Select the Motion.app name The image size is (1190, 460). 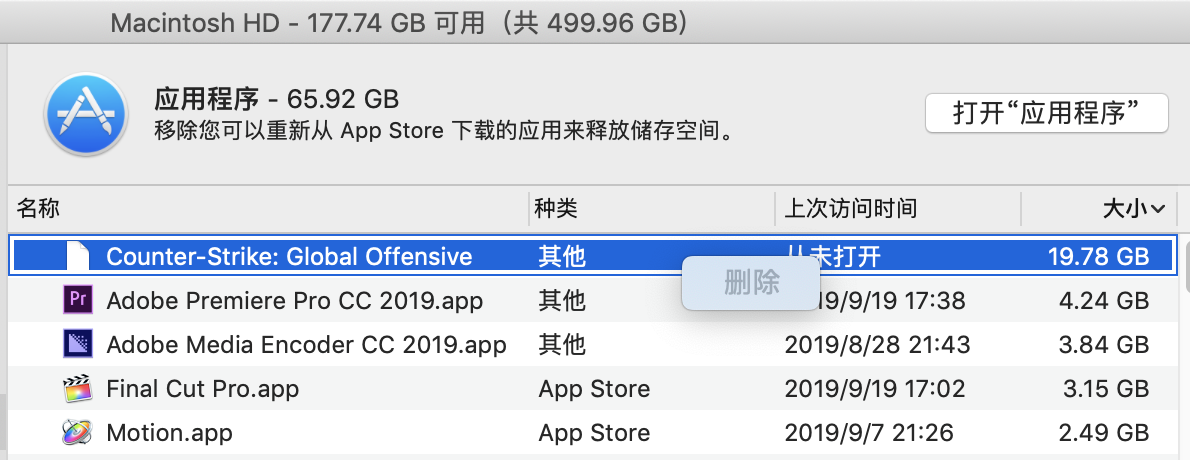(x=169, y=432)
